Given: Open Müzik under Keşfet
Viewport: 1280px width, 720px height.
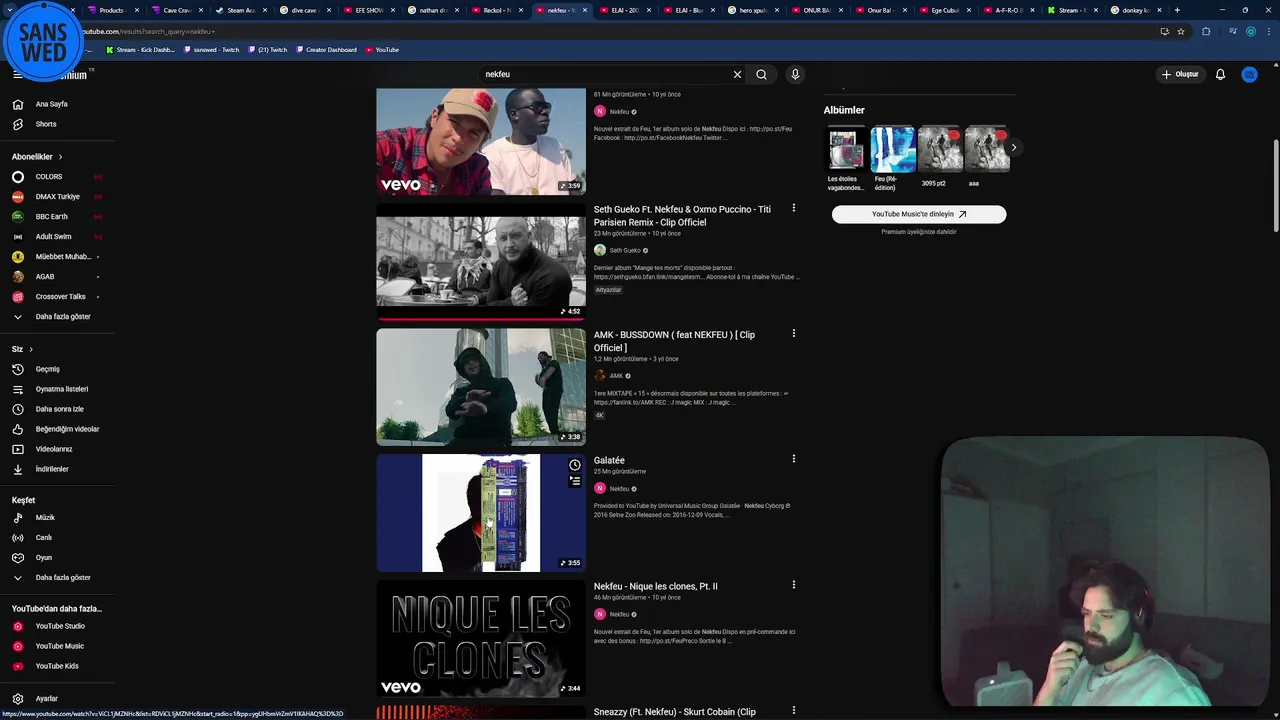Looking at the screenshot, I should click(57, 517).
